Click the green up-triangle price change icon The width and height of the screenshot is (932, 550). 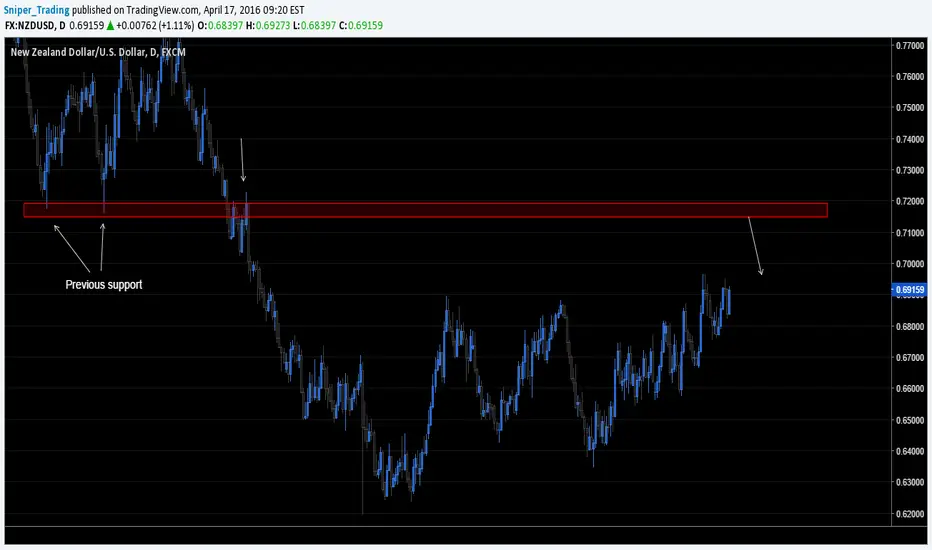(x=110, y=26)
